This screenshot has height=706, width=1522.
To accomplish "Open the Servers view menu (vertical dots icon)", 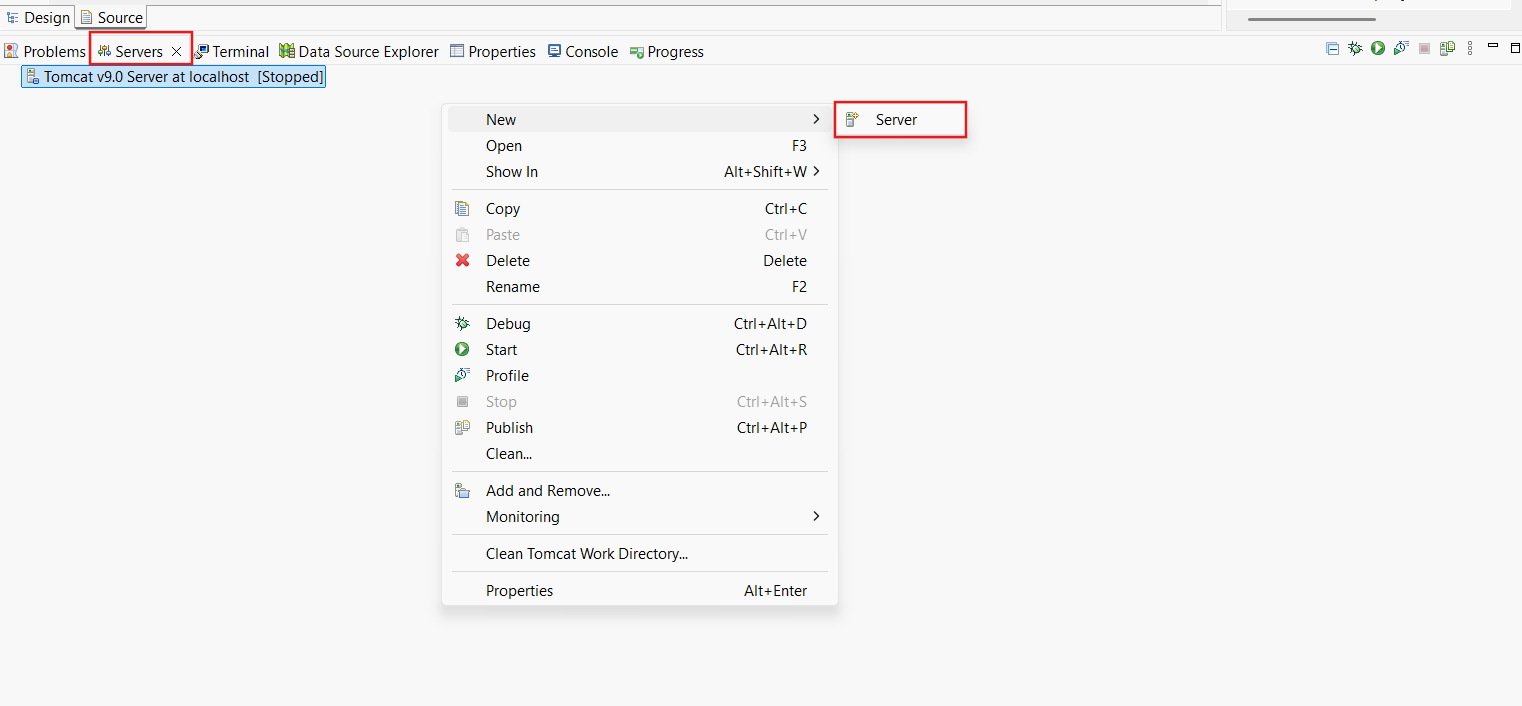I will coord(1468,48).
